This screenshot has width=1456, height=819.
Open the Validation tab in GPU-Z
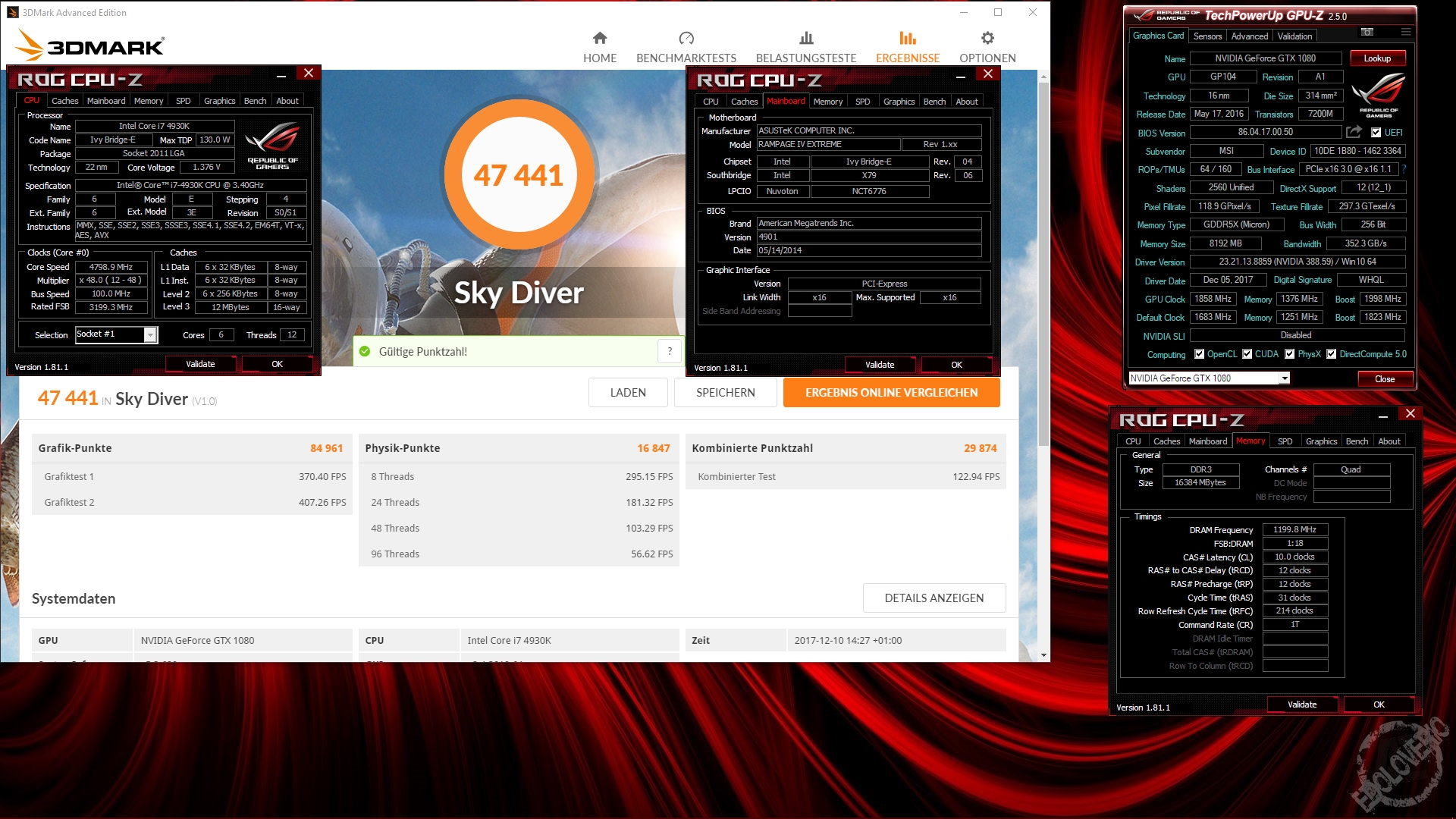[x=1294, y=36]
